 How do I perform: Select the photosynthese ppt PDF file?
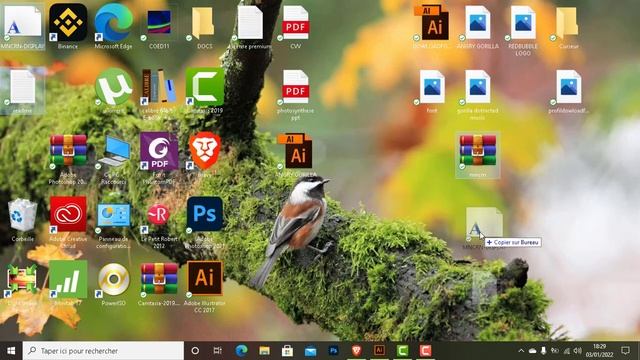pos(296,94)
